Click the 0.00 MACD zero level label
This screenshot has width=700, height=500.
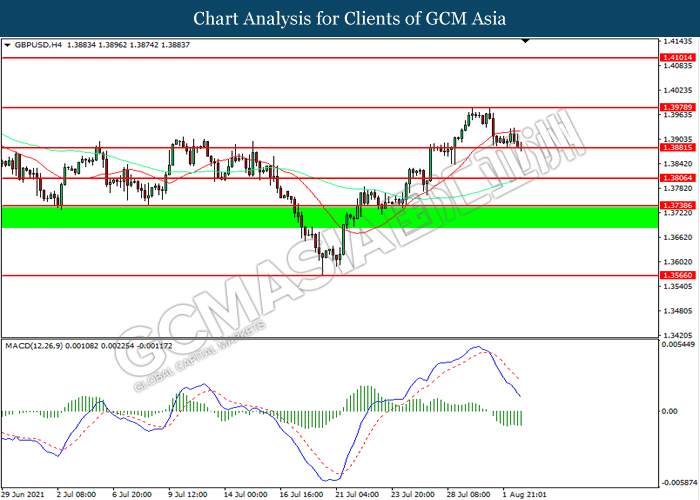[671, 411]
